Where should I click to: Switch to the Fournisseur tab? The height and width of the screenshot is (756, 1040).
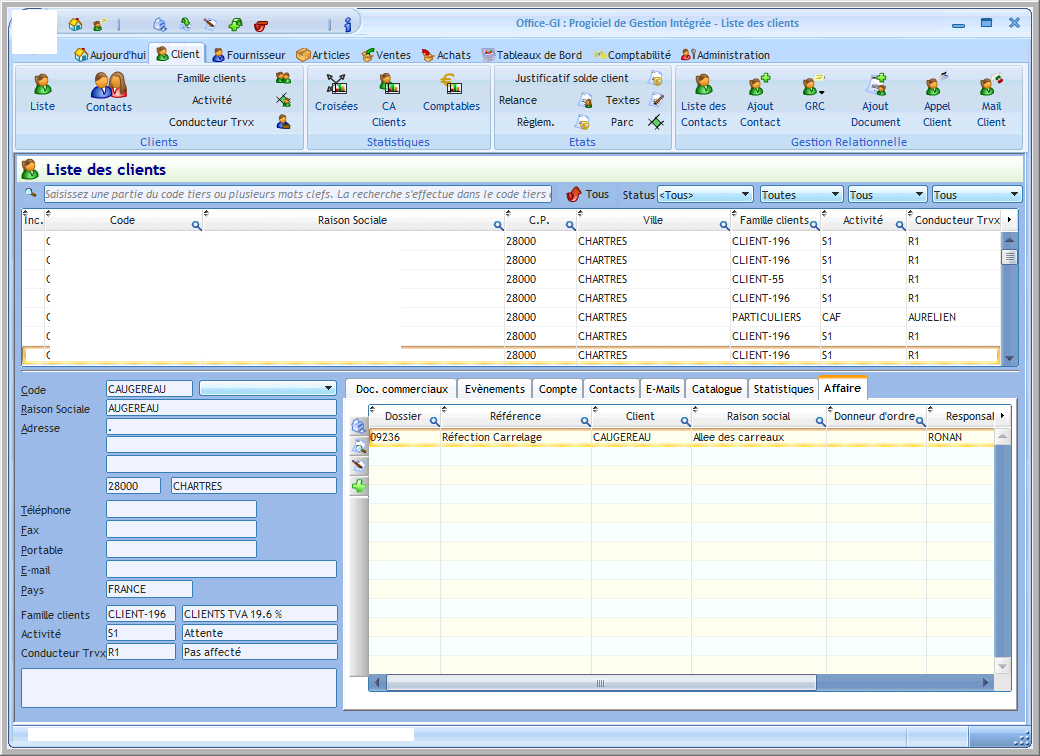248,55
